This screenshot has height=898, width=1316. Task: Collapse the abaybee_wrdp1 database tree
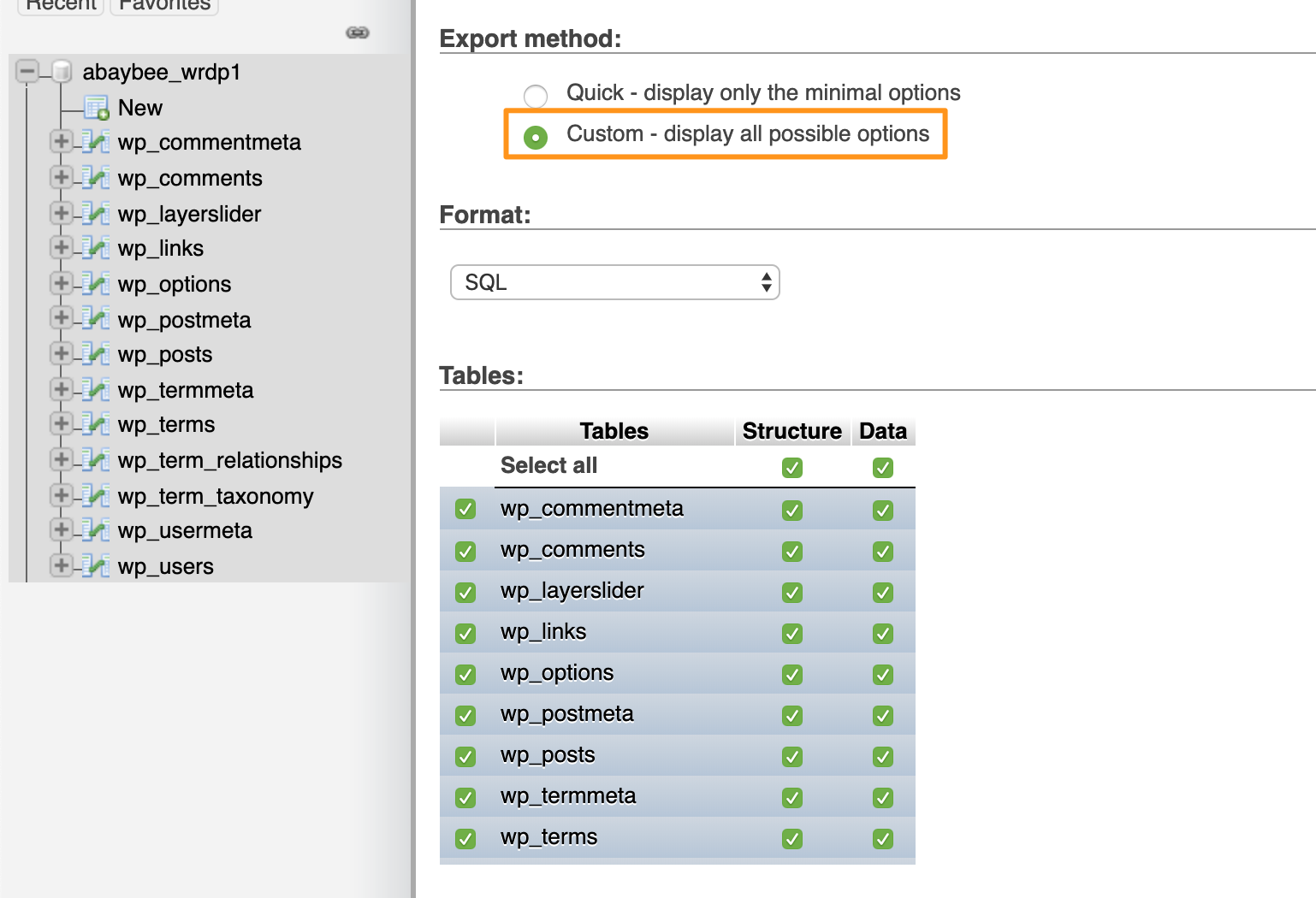[27, 71]
